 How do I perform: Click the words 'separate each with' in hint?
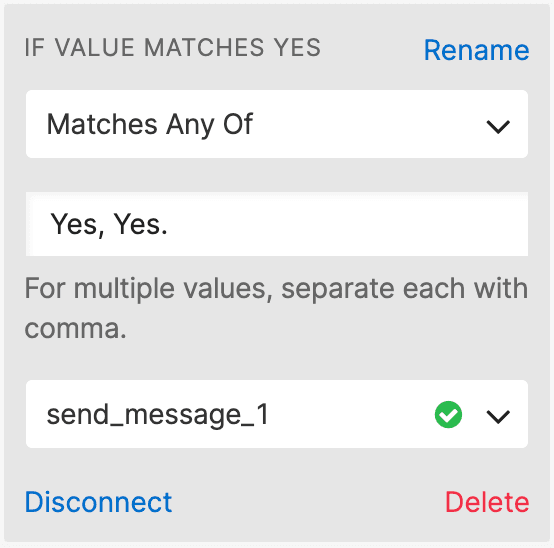point(405,289)
